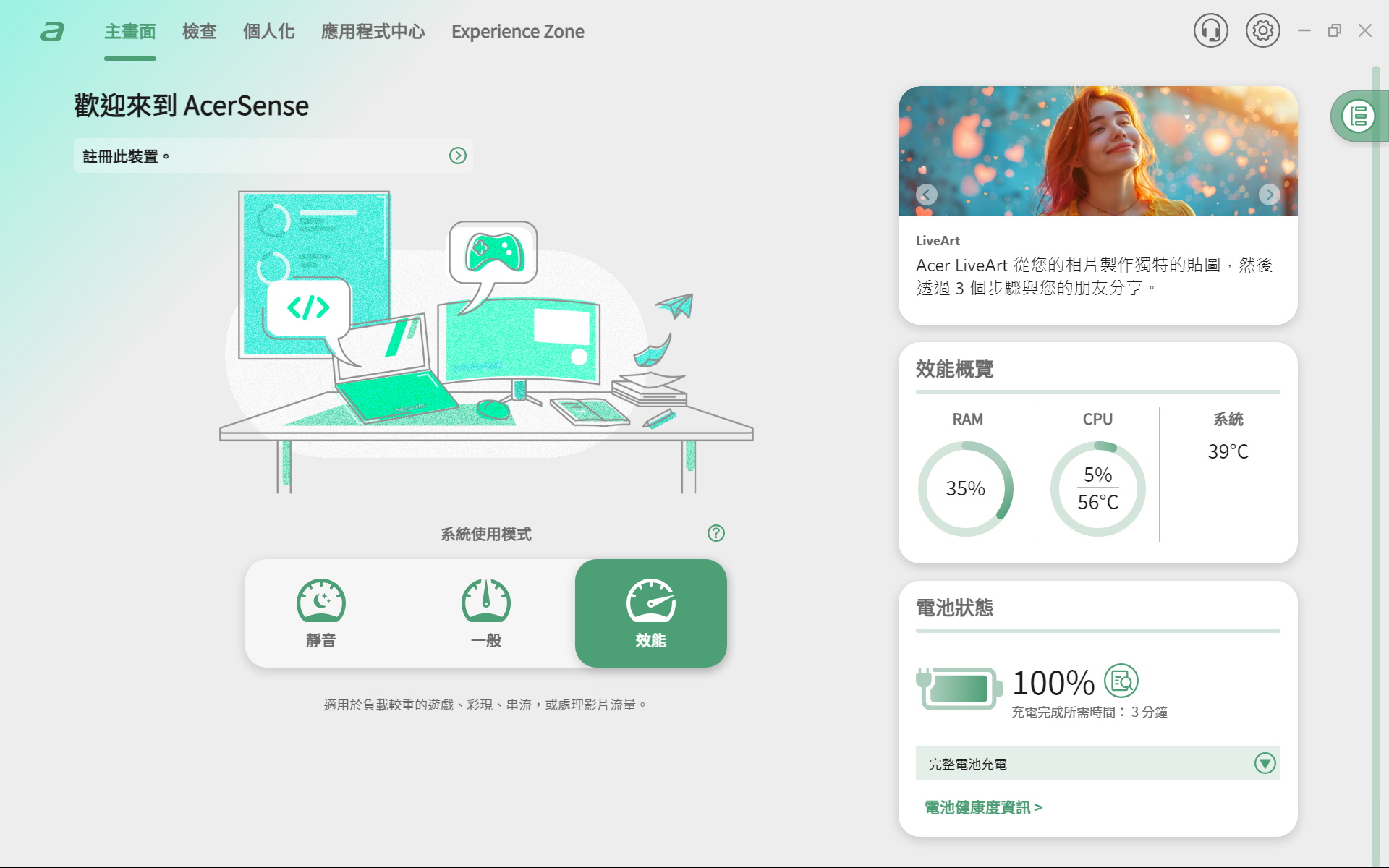1389x868 pixels.
Task: Click the LiveArt description text
Action: pyautogui.click(x=1094, y=276)
